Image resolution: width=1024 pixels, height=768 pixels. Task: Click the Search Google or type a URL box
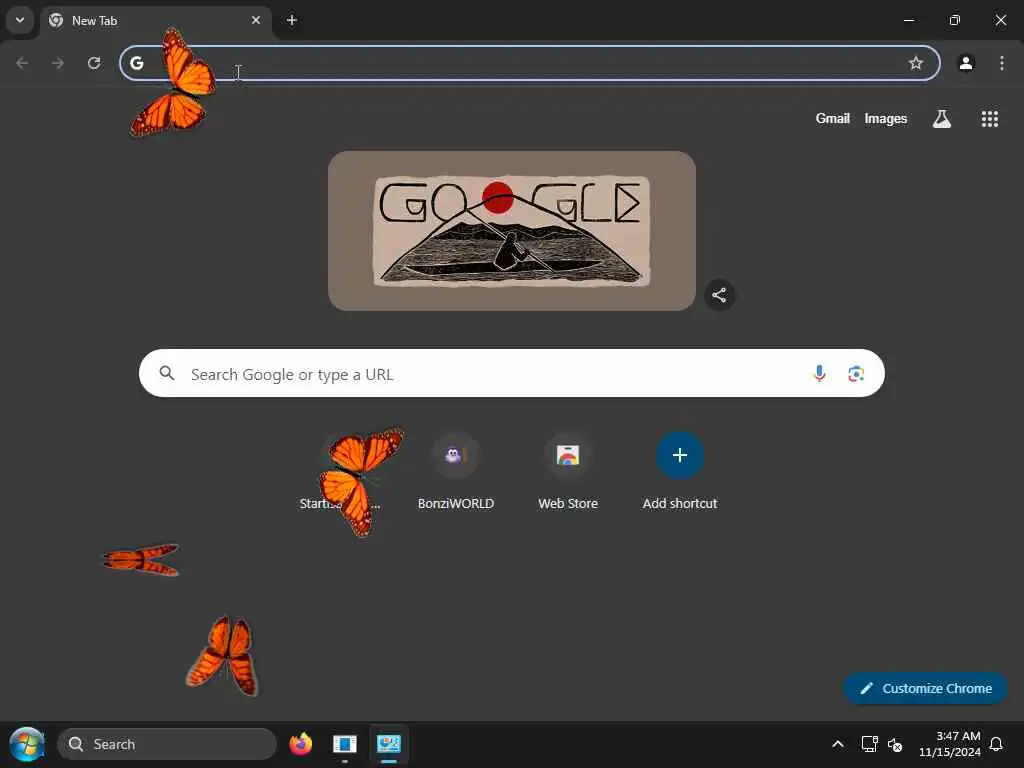click(x=512, y=374)
